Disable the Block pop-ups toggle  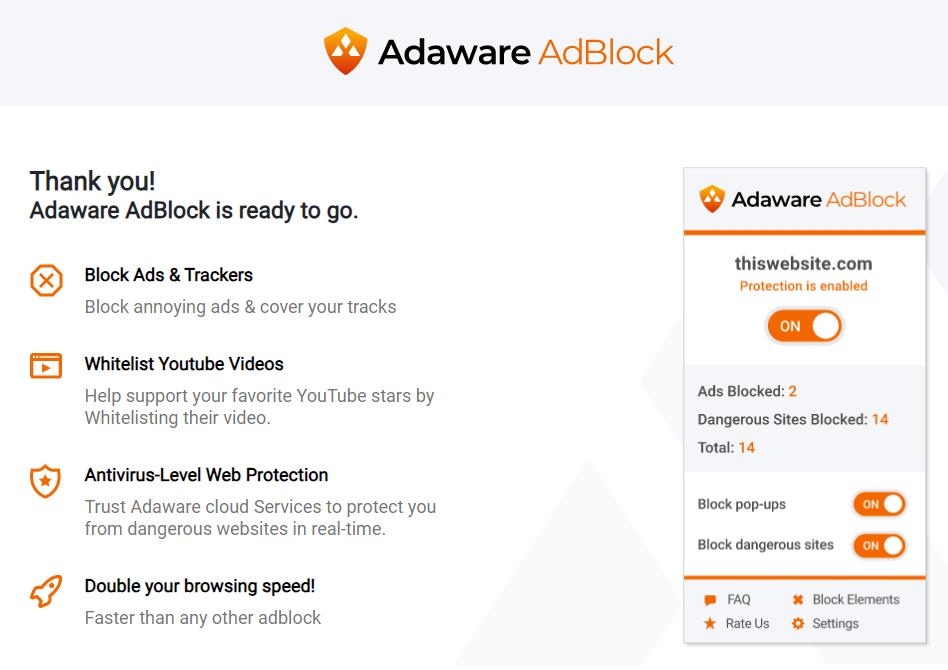(879, 504)
